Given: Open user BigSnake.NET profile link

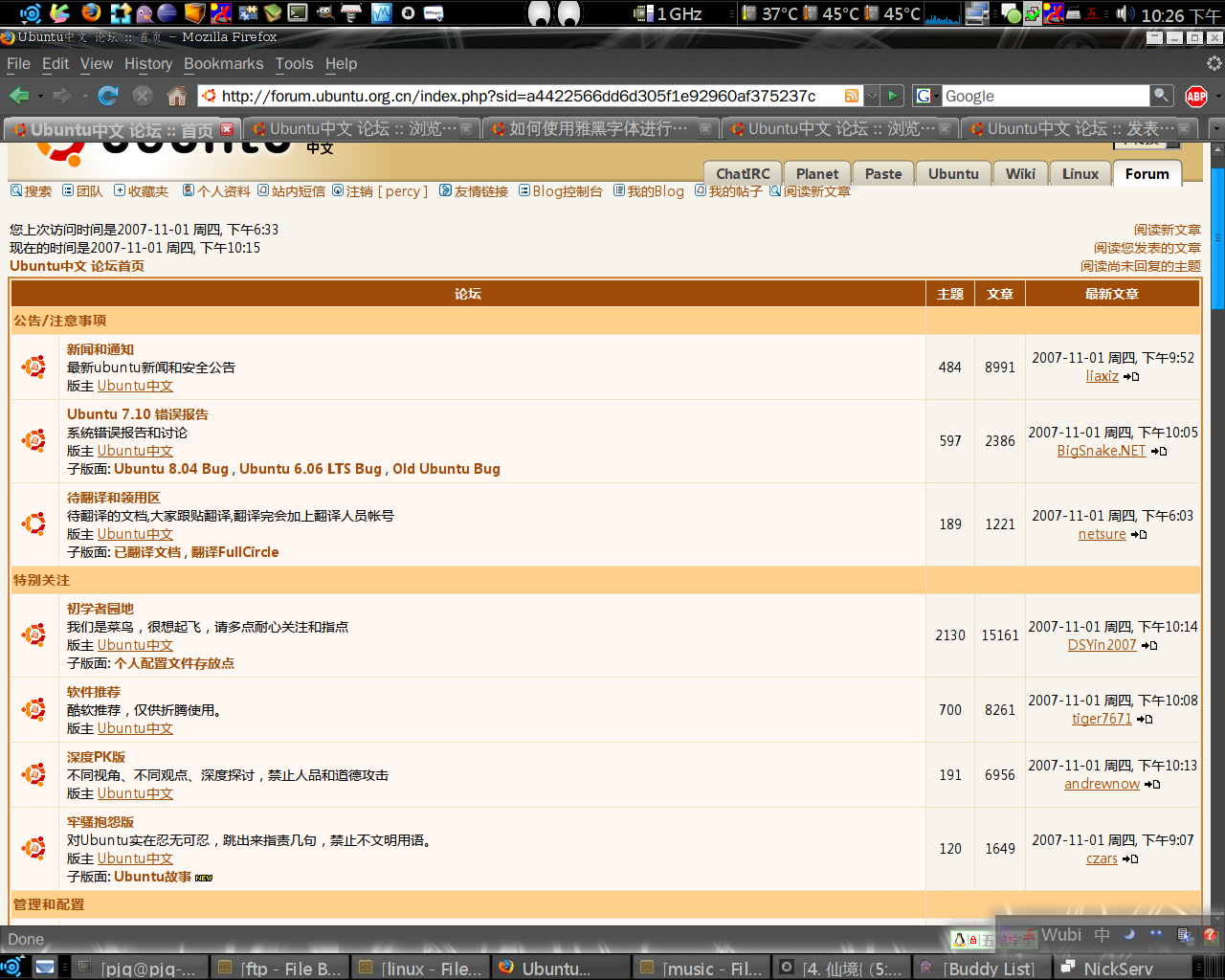Looking at the screenshot, I should pos(1101,451).
